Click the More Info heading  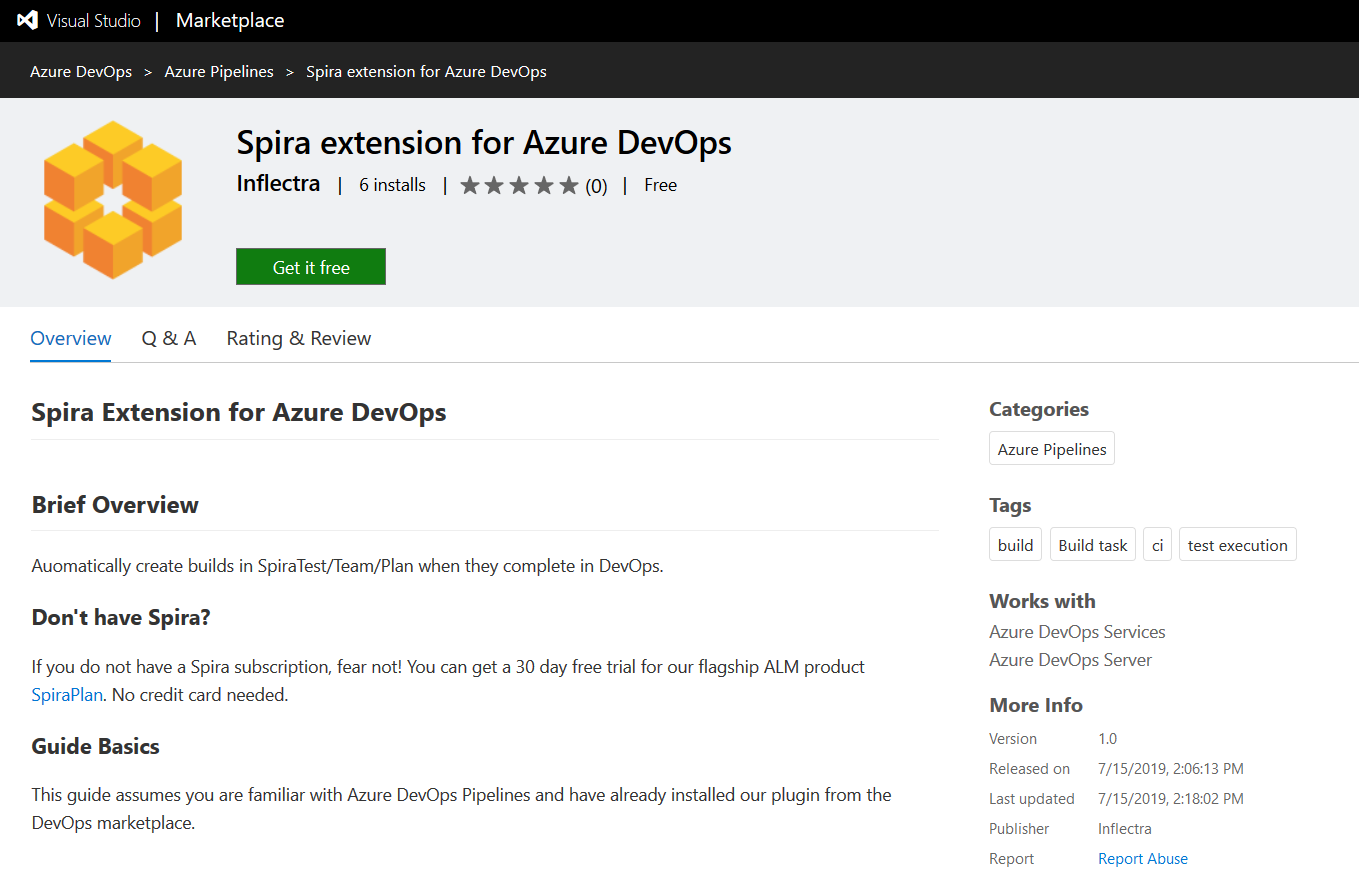1036,705
